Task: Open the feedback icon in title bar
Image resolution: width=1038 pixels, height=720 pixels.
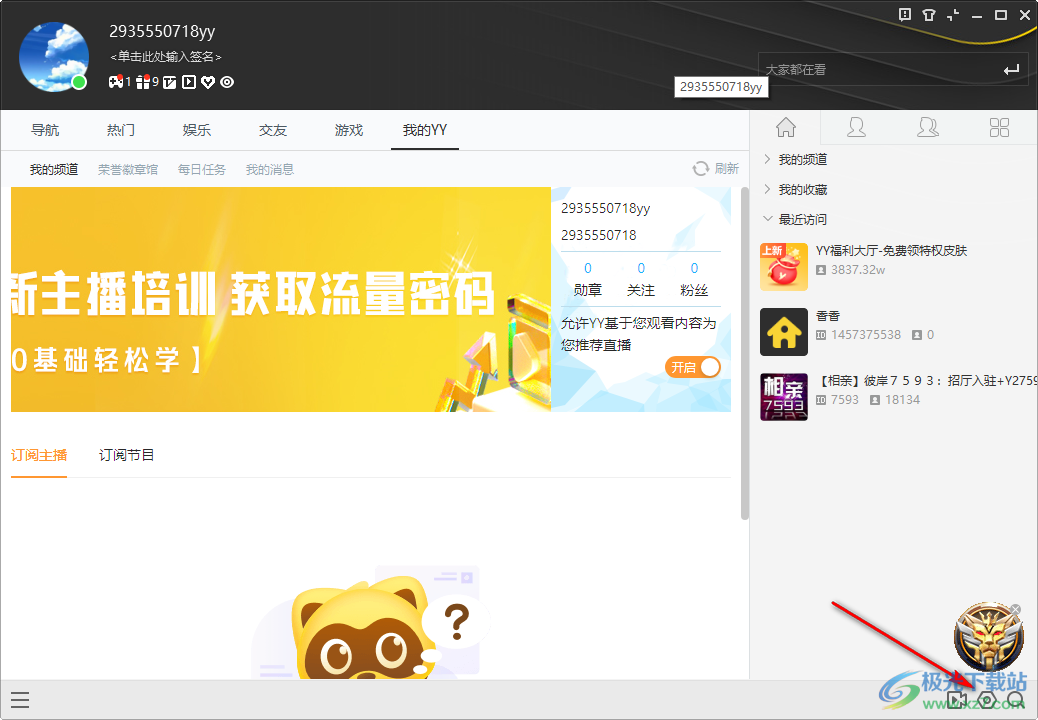Action: point(905,15)
